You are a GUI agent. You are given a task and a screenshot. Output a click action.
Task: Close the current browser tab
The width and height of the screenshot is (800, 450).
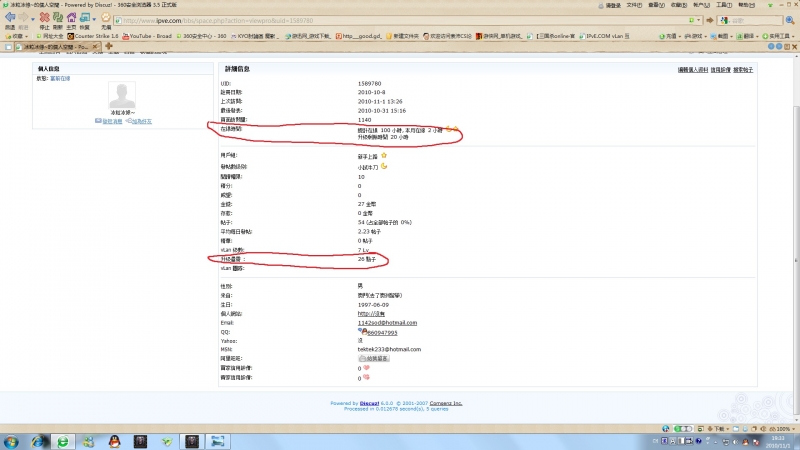click(x=95, y=46)
